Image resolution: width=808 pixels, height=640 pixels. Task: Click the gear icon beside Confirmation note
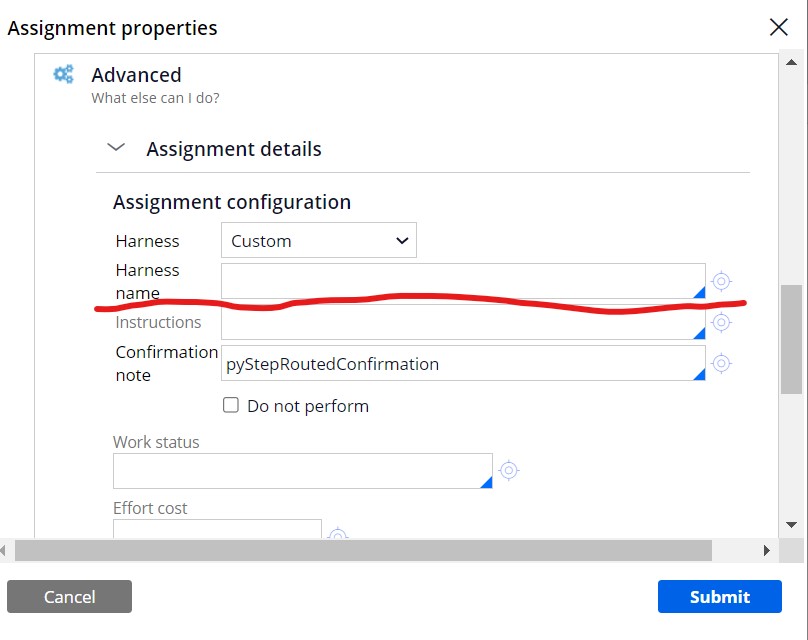(x=722, y=363)
